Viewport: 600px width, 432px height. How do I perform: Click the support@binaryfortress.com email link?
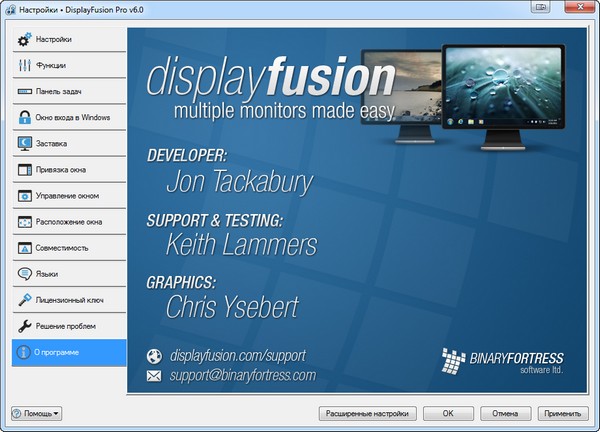(243, 376)
